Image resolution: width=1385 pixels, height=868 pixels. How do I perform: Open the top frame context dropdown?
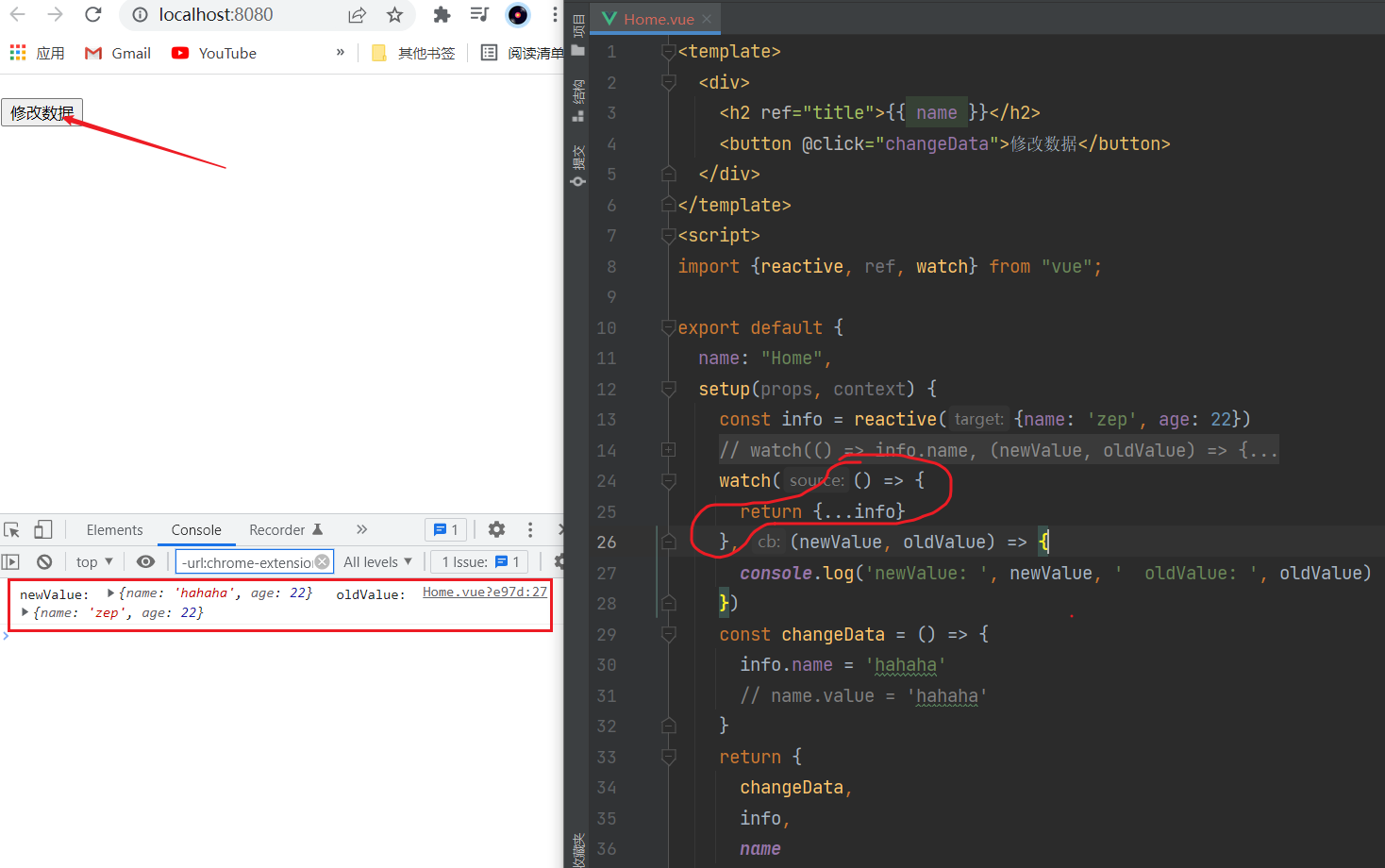coord(92,561)
